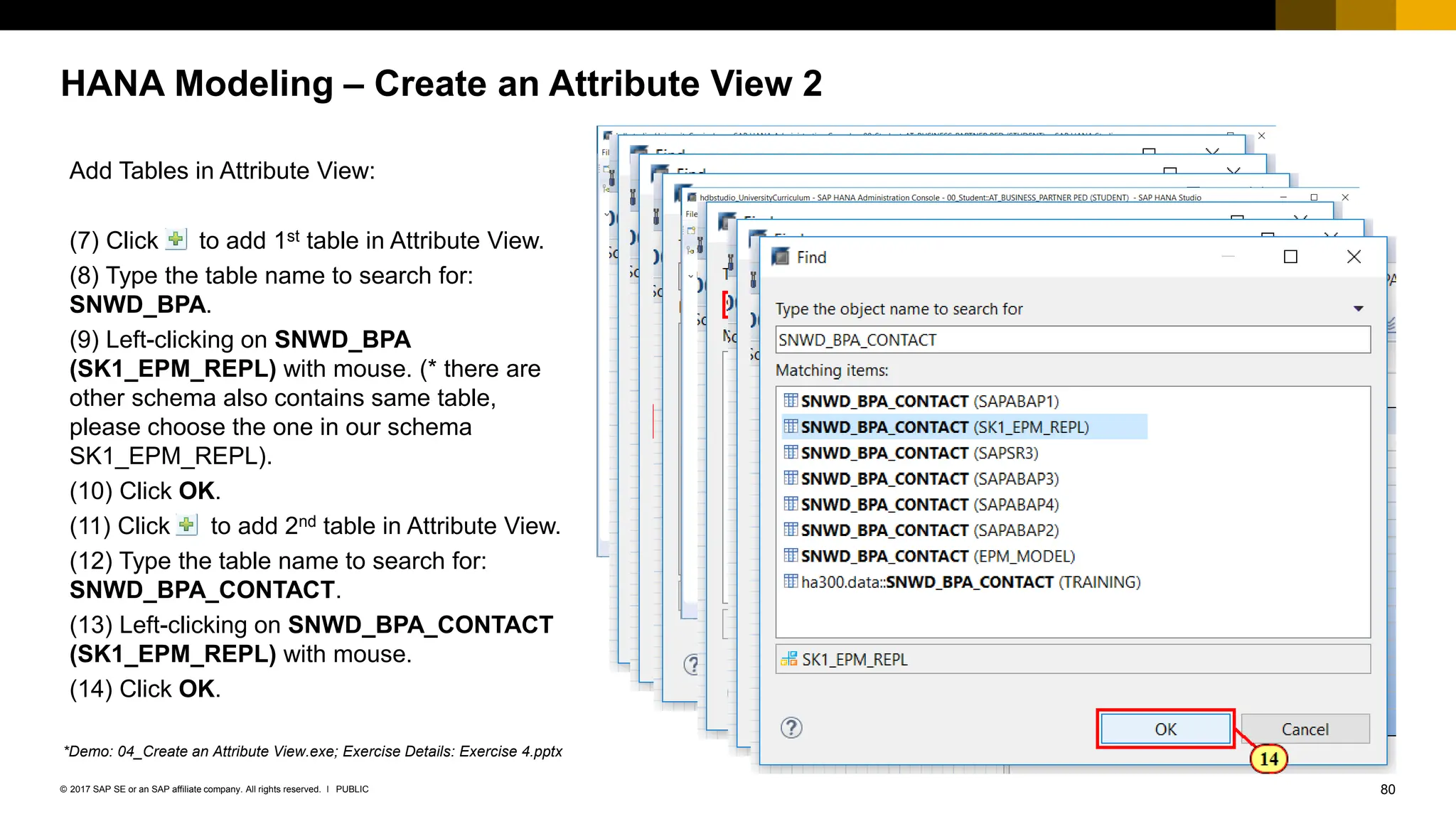Click the object name search field
This screenshot has height=819, width=1456.
[1073, 340]
